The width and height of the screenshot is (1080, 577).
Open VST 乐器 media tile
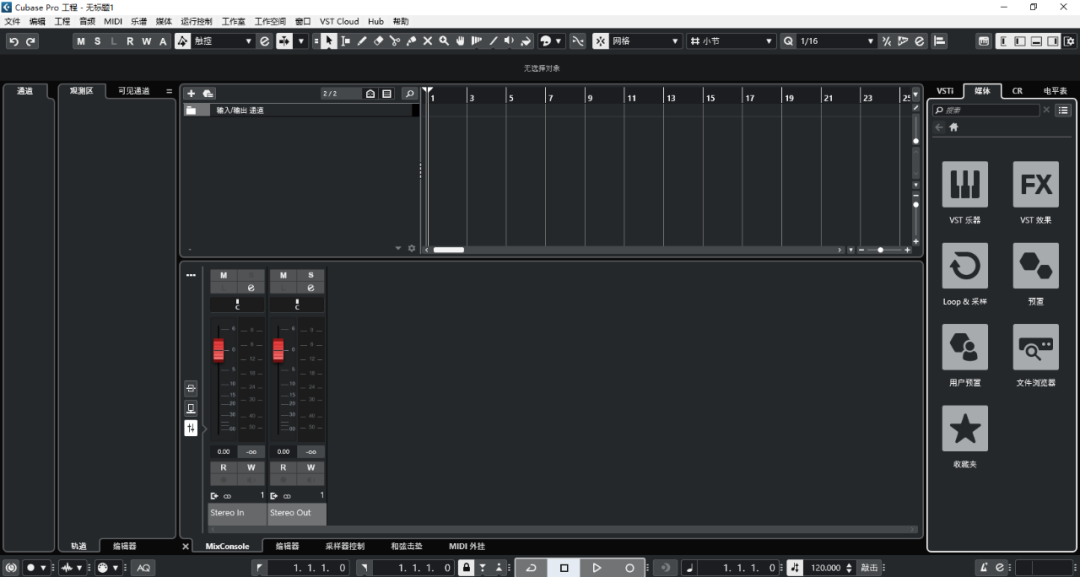pos(964,185)
